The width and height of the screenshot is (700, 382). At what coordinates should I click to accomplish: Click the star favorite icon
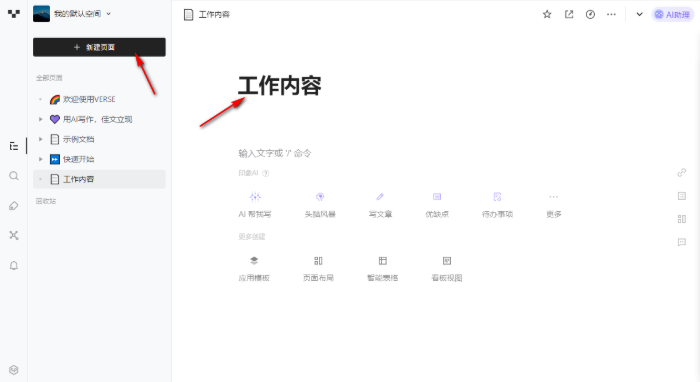[547, 14]
